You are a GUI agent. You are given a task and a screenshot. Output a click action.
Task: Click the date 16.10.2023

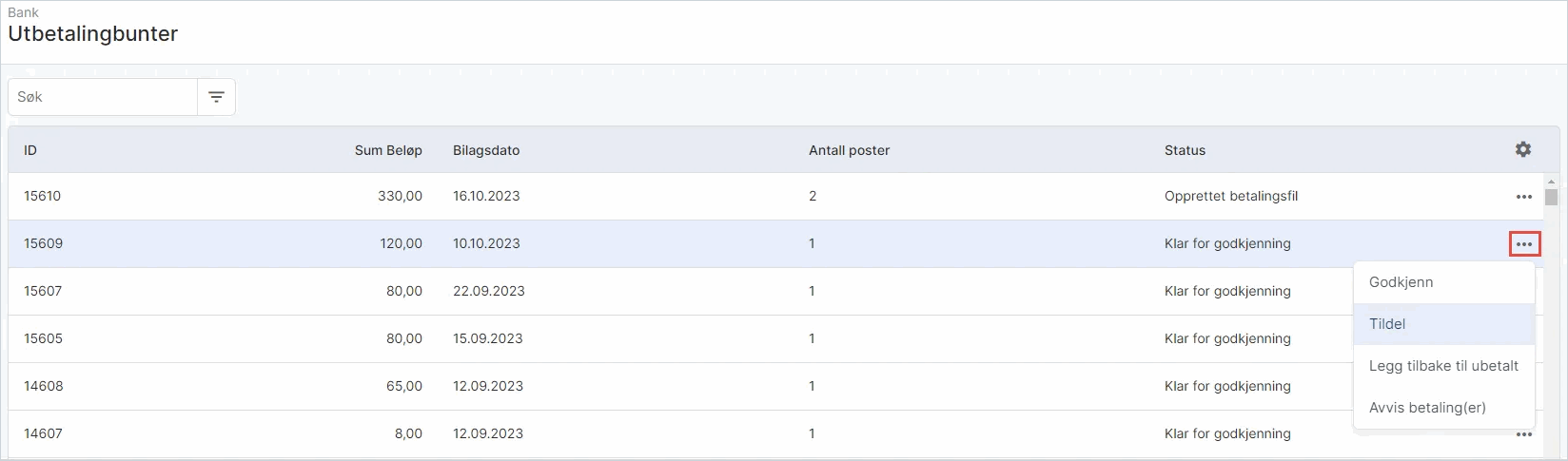pyautogui.click(x=486, y=196)
